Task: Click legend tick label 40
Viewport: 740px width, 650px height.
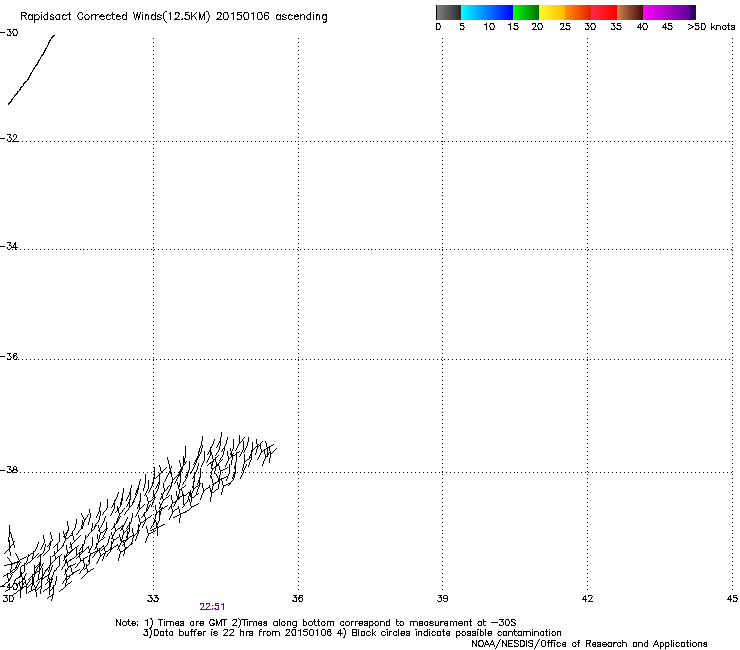Action: click(x=642, y=27)
